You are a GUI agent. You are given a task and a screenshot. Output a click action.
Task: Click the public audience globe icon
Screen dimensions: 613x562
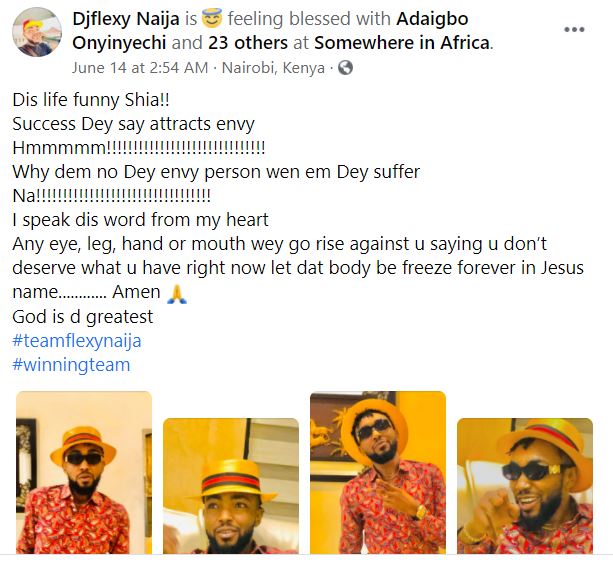[x=346, y=68]
